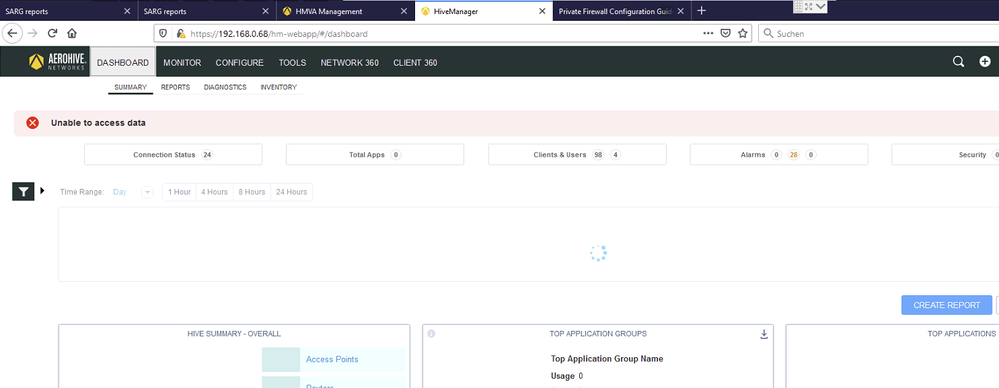999x388 pixels.
Task: Click Top Application Group Name text
Action: click(607, 359)
